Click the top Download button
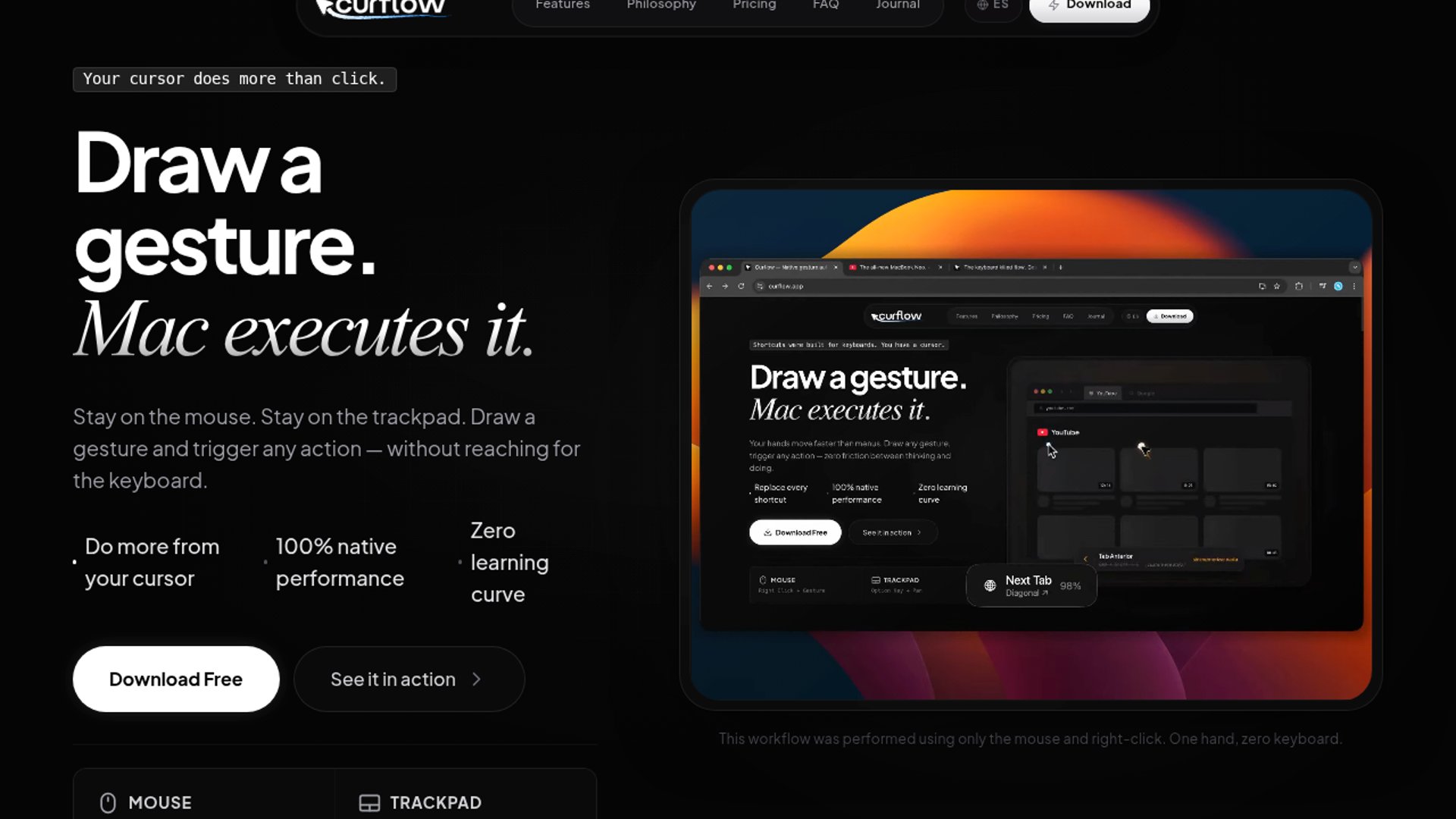The height and width of the screenshot is (819, 1456). point(1089,6)
